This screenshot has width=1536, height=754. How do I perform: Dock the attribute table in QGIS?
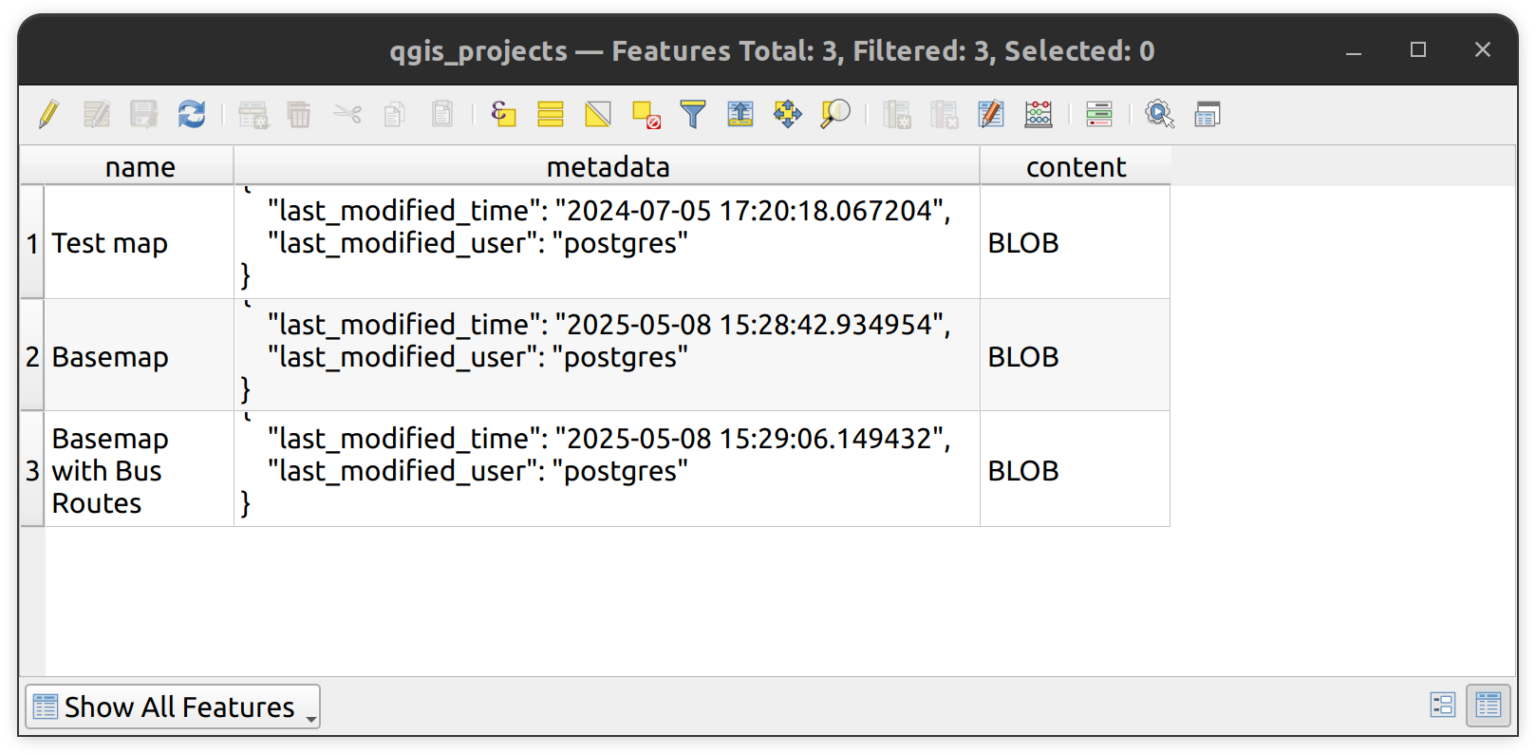(1207, 114)
